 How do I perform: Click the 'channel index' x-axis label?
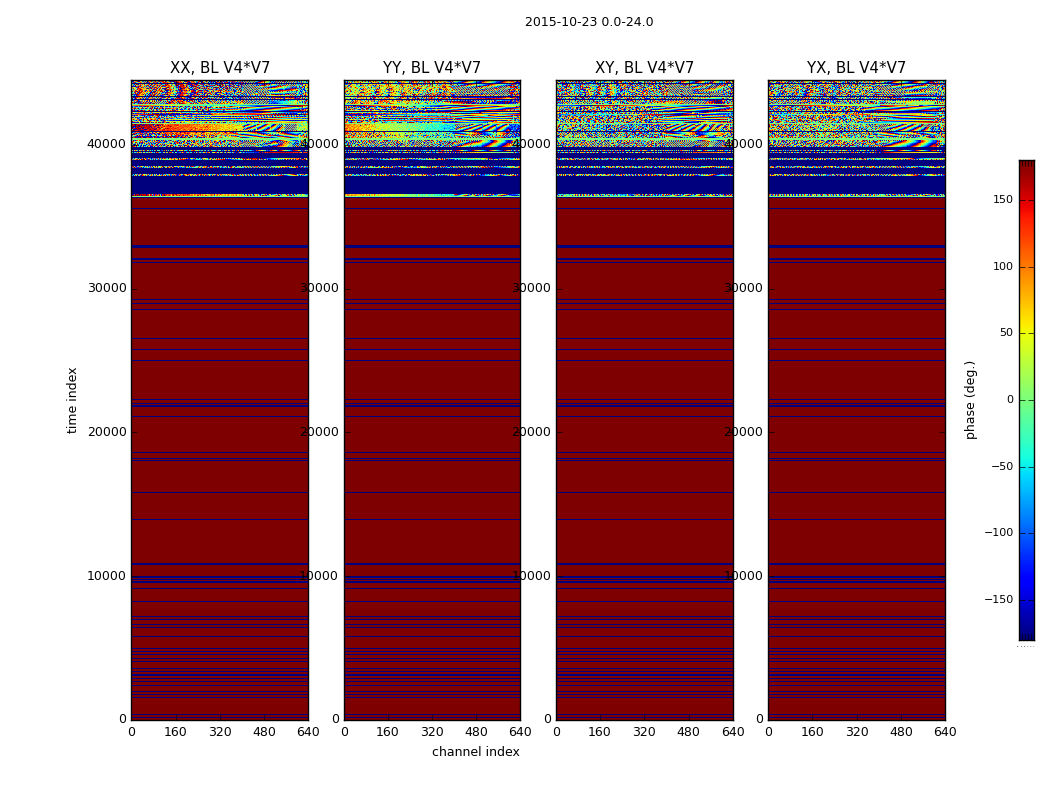pos(475,752)
